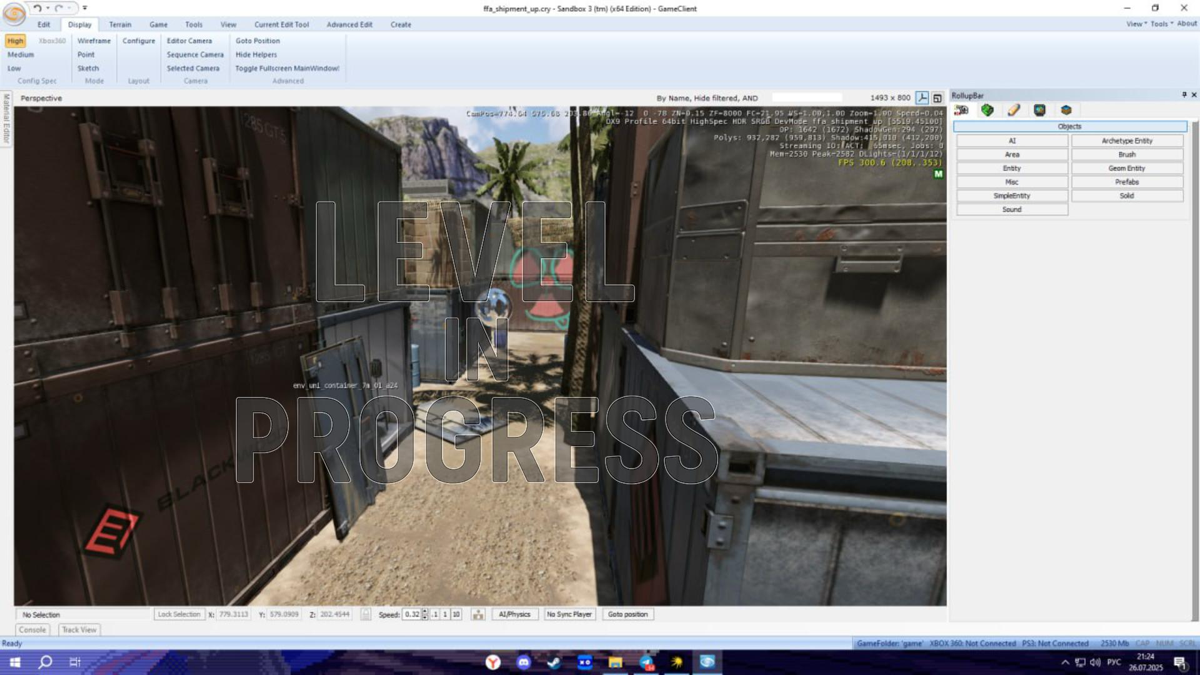
Task: Select the Objects rollup tab icon
Action: pyautogui.click(x=962, y=110)
